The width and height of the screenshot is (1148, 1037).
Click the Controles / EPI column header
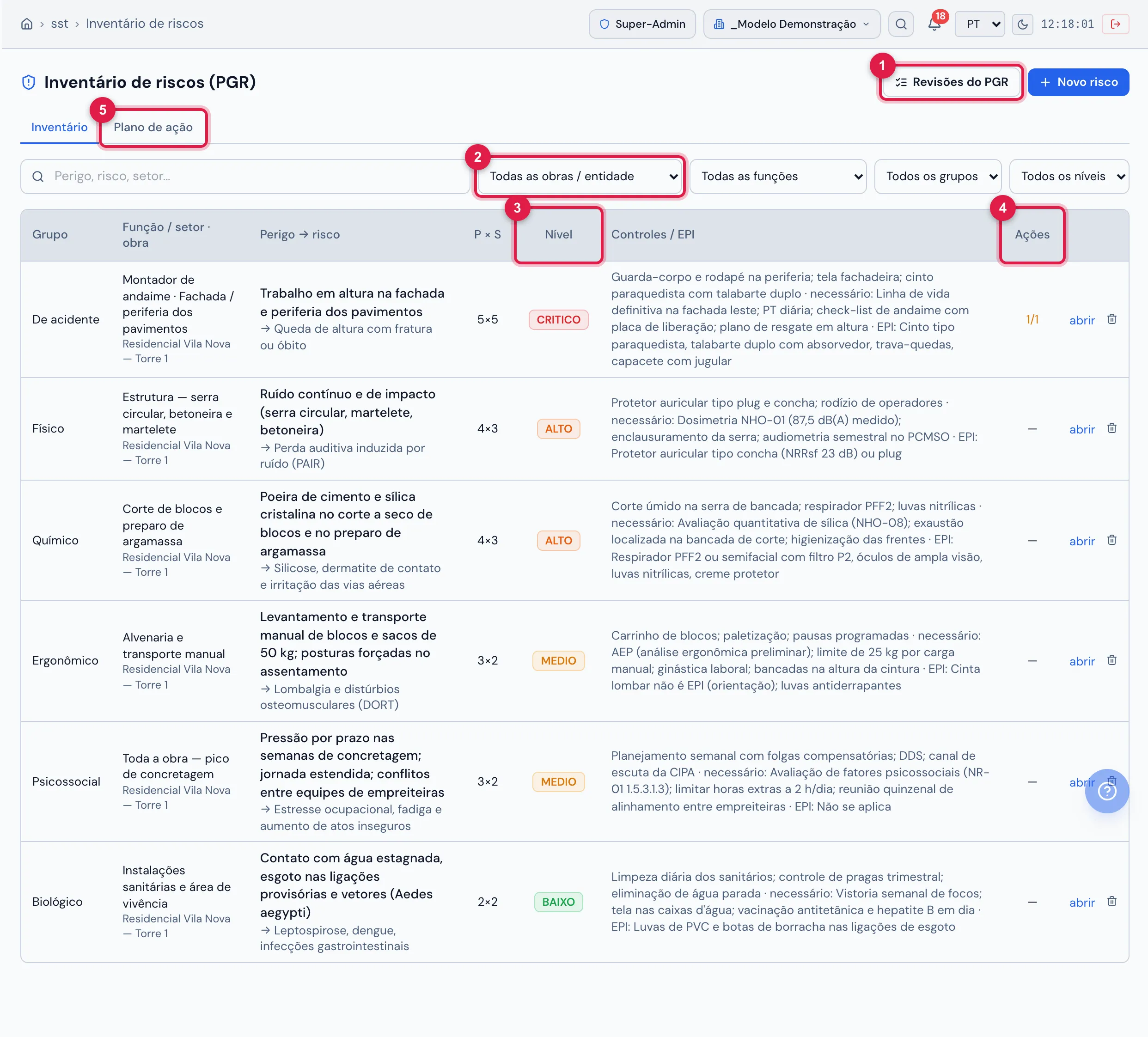(x=653, y=235)
